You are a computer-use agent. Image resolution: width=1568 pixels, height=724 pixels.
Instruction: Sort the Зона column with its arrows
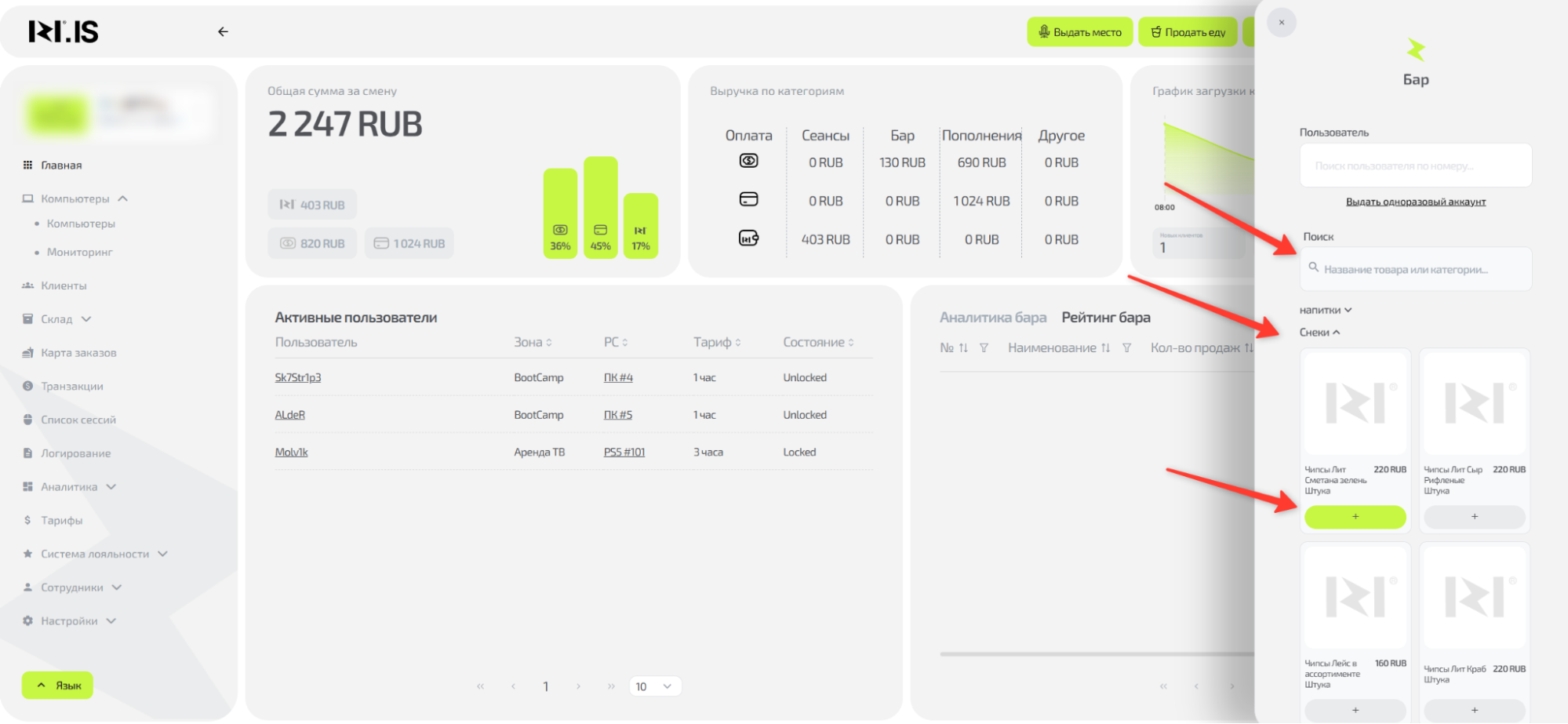[549, 343]
